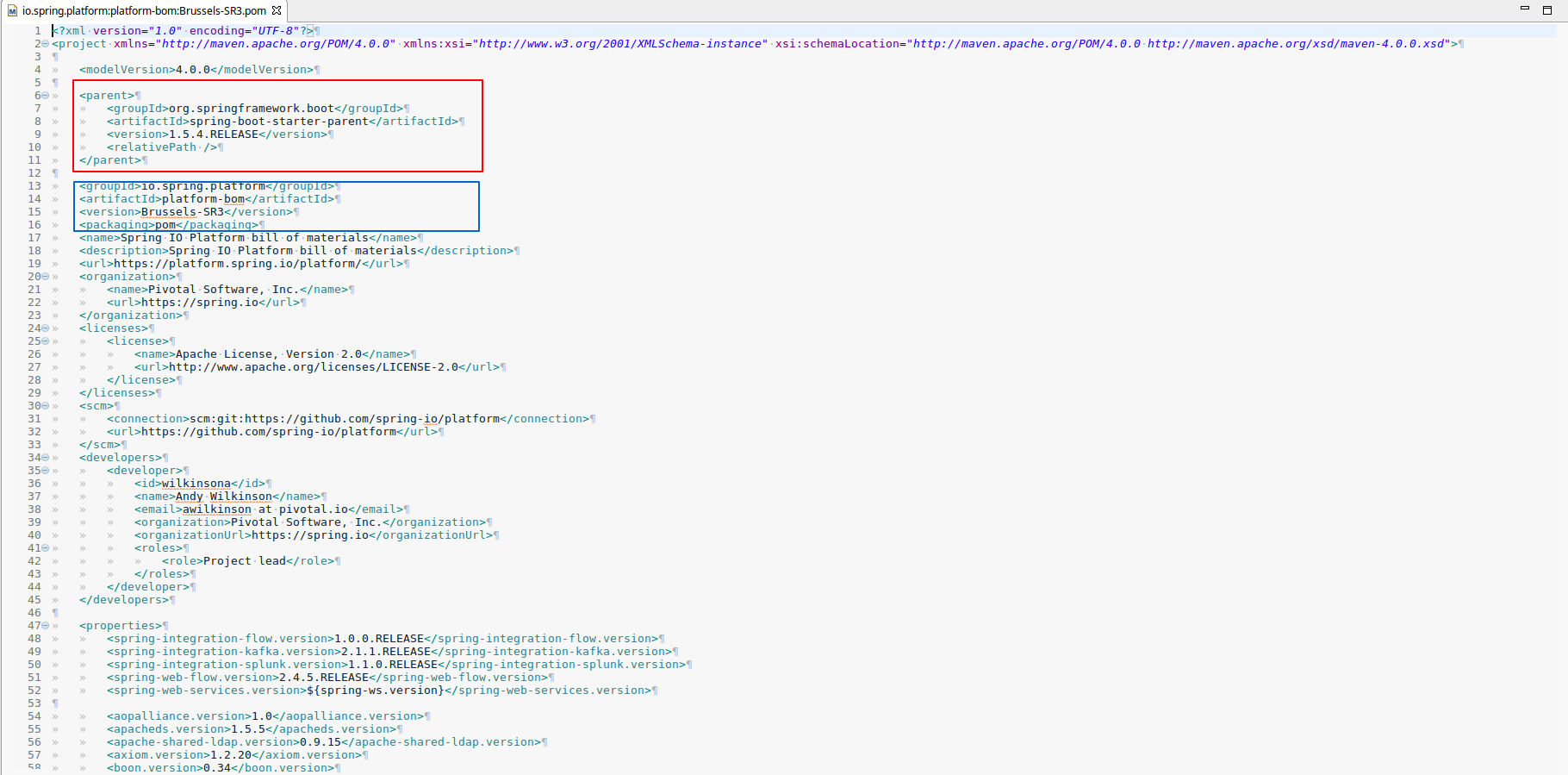The height and width of the screenshot is (775, 1568).
Task: Click the scm:git connection line
Action: 348,419
